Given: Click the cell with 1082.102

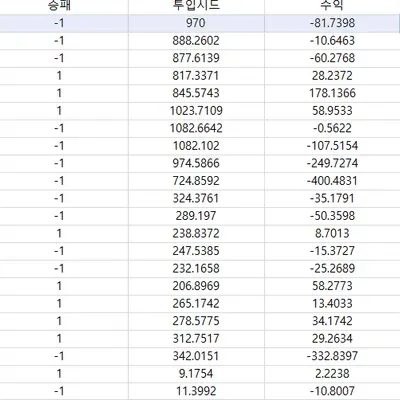Looking at the screenshot, I should [196, 146].
